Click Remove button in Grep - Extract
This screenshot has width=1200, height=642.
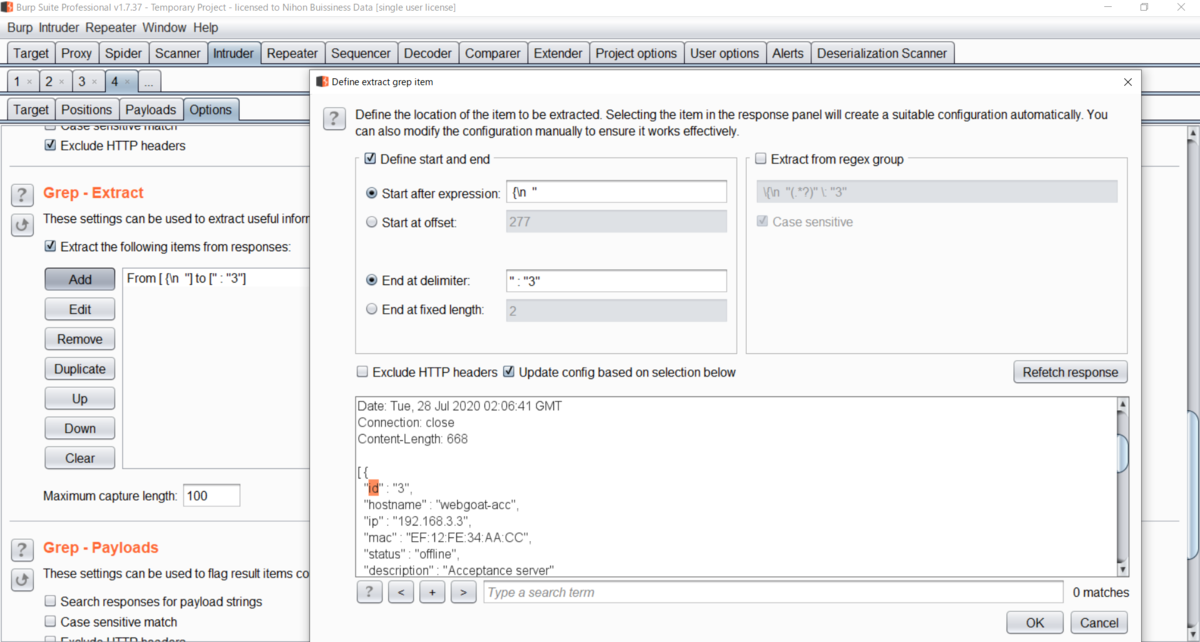[x=80, y=339]
